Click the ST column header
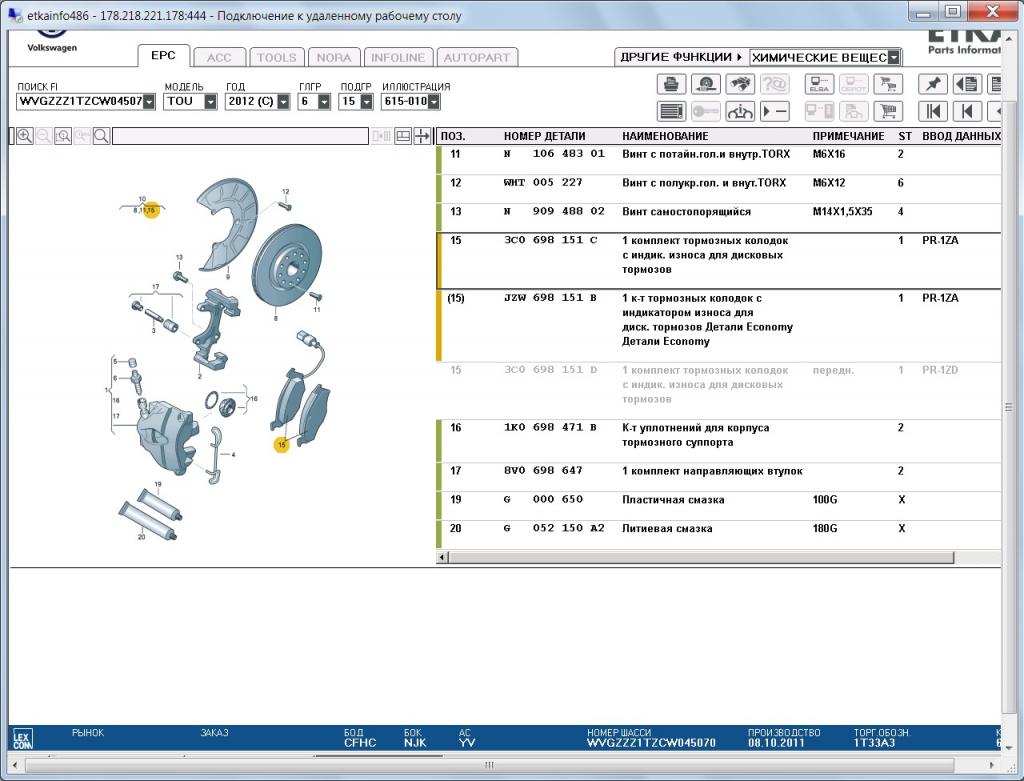Image resolution: width=1024 pixels, height=781 pixels. (905, 136)
